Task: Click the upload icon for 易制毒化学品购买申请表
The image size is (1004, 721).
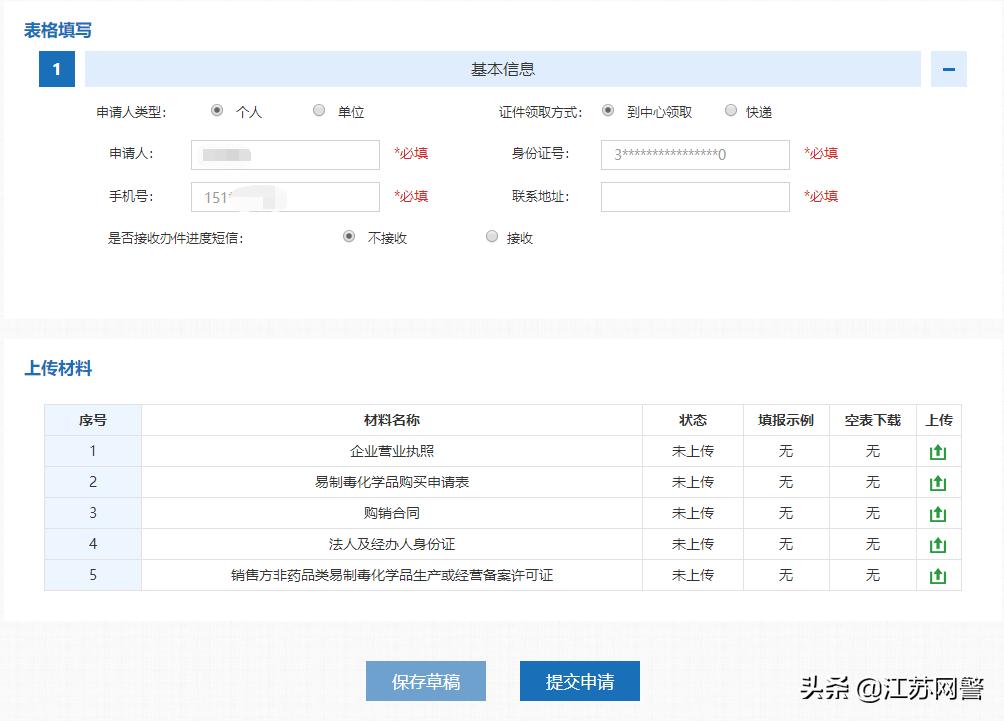Action: click(x=938, y=482)
